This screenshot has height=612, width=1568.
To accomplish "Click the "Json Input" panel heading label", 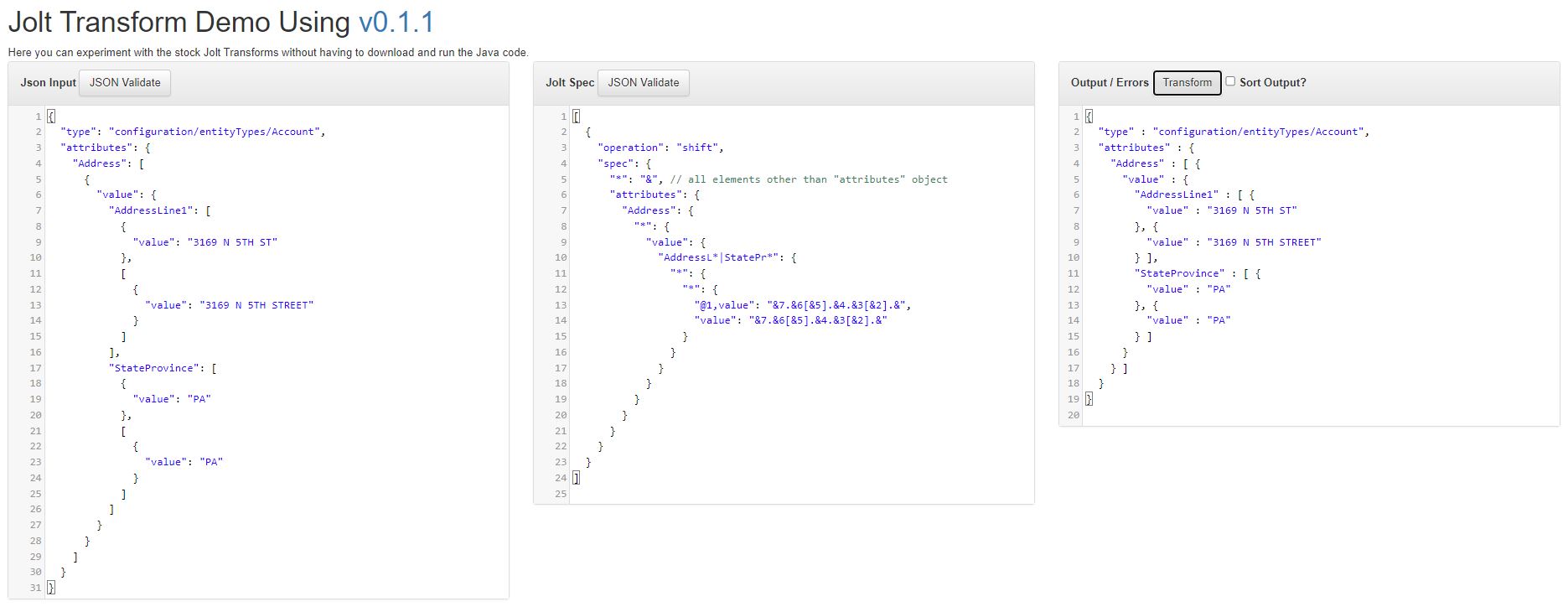I will click(48, 83).
